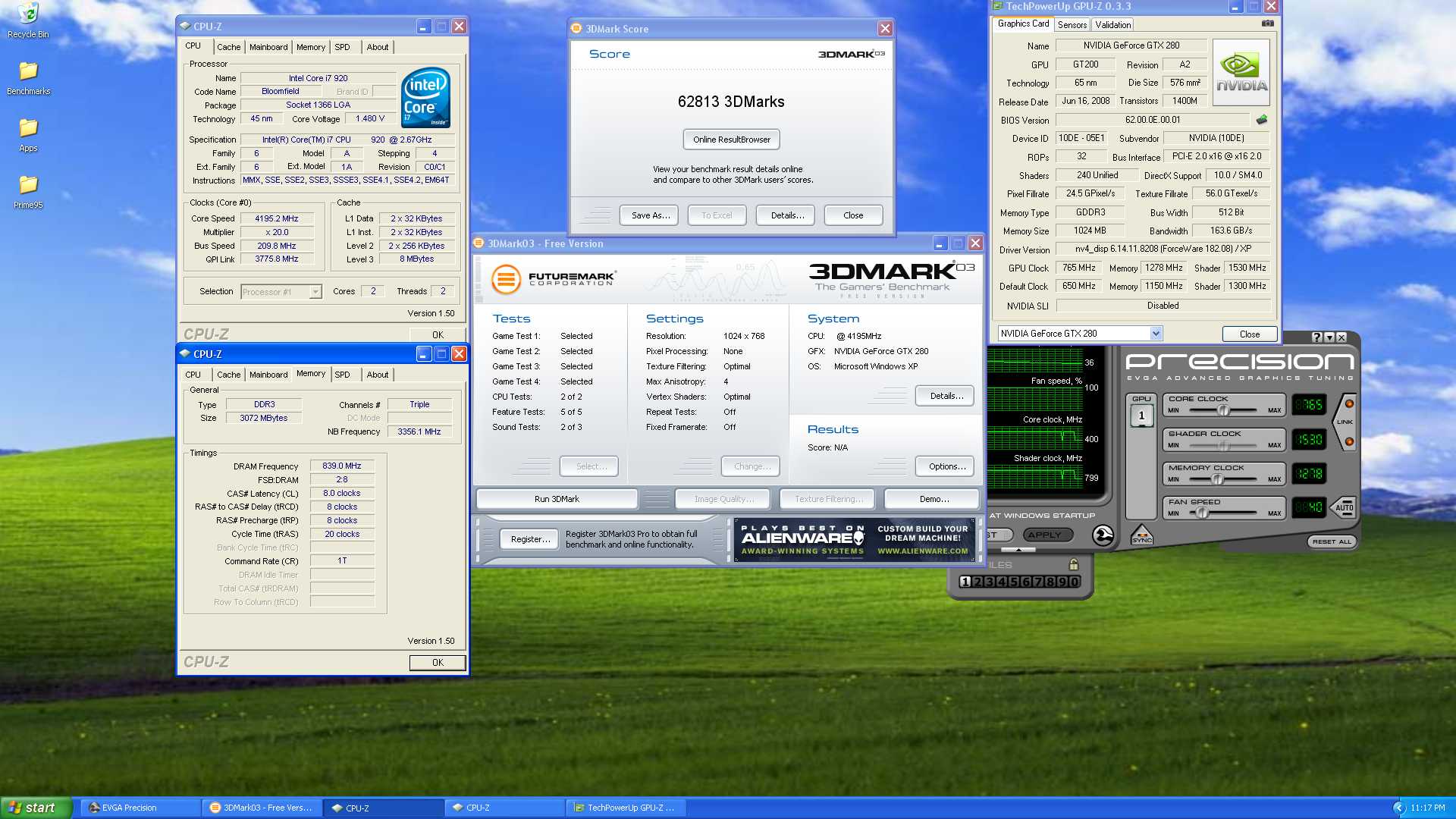This screenshot has width=1456, height=819.
Task: Collapse the Precision profiles panel arrow
Action: pyautogui.click(x=1019, y=550)
